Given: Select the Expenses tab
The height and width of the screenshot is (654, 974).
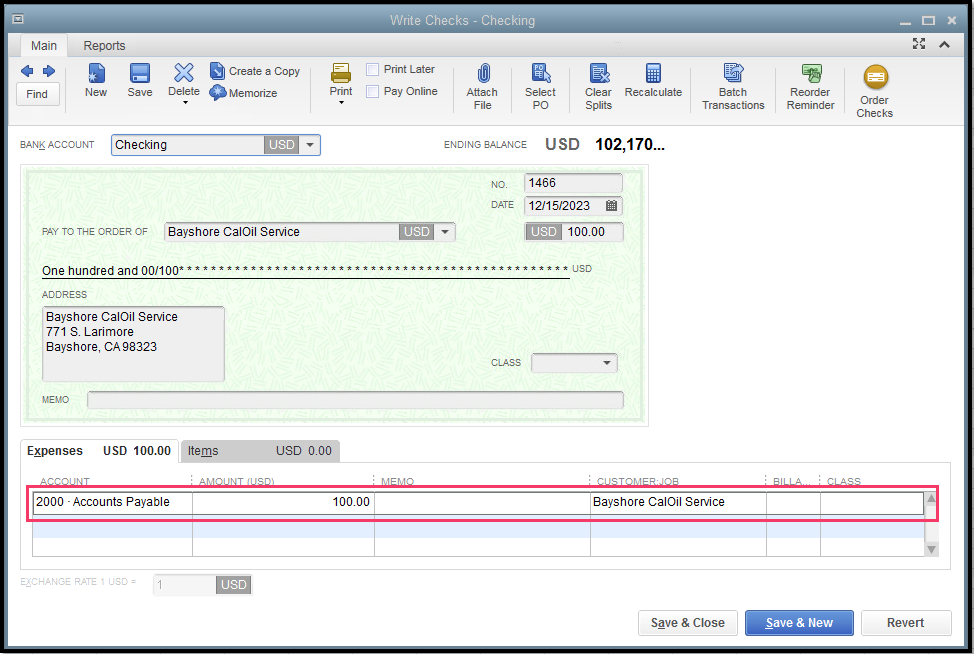Looking at the screenshot, I should (99, 451).
